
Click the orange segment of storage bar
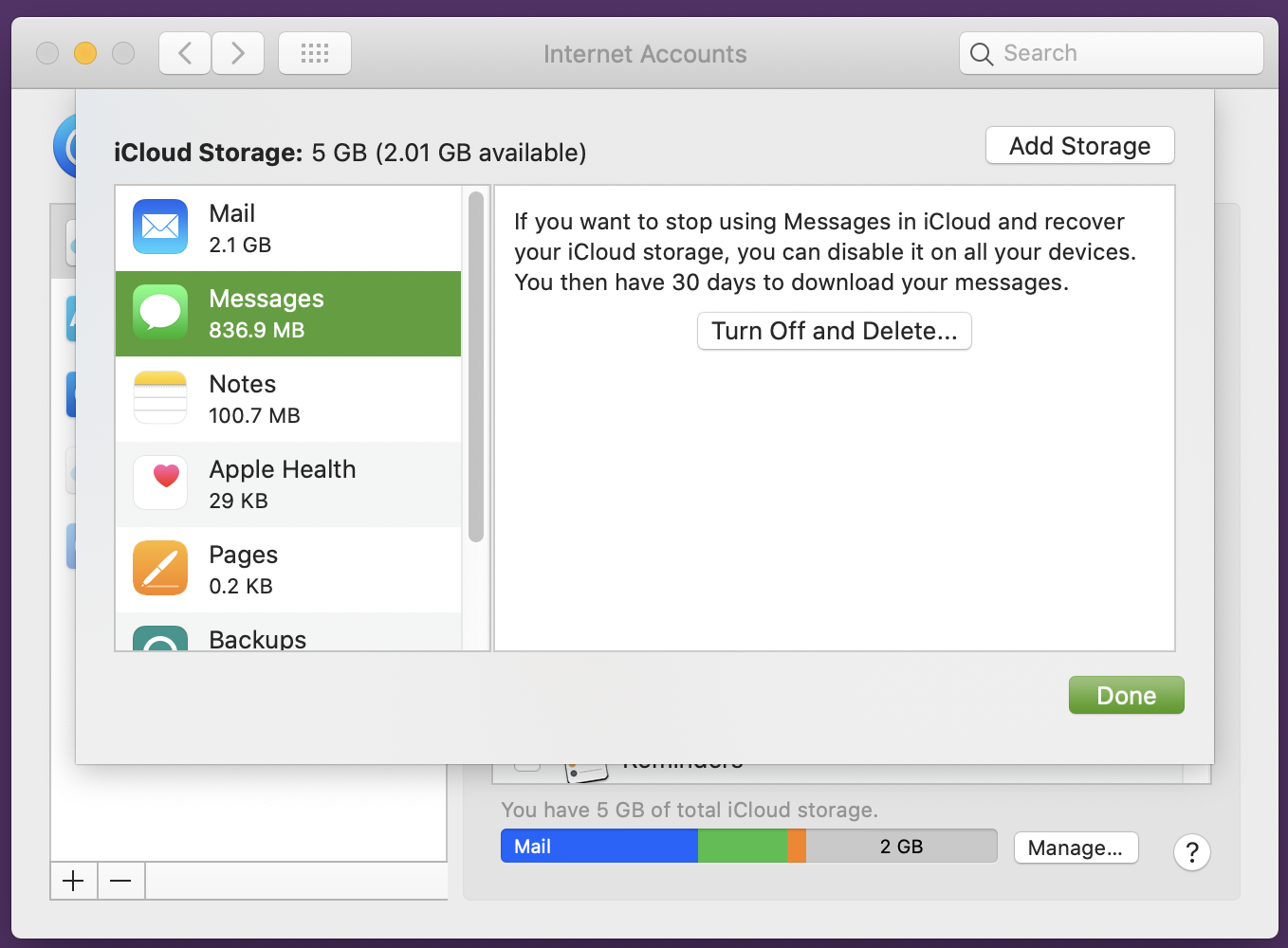click(797, 846)
